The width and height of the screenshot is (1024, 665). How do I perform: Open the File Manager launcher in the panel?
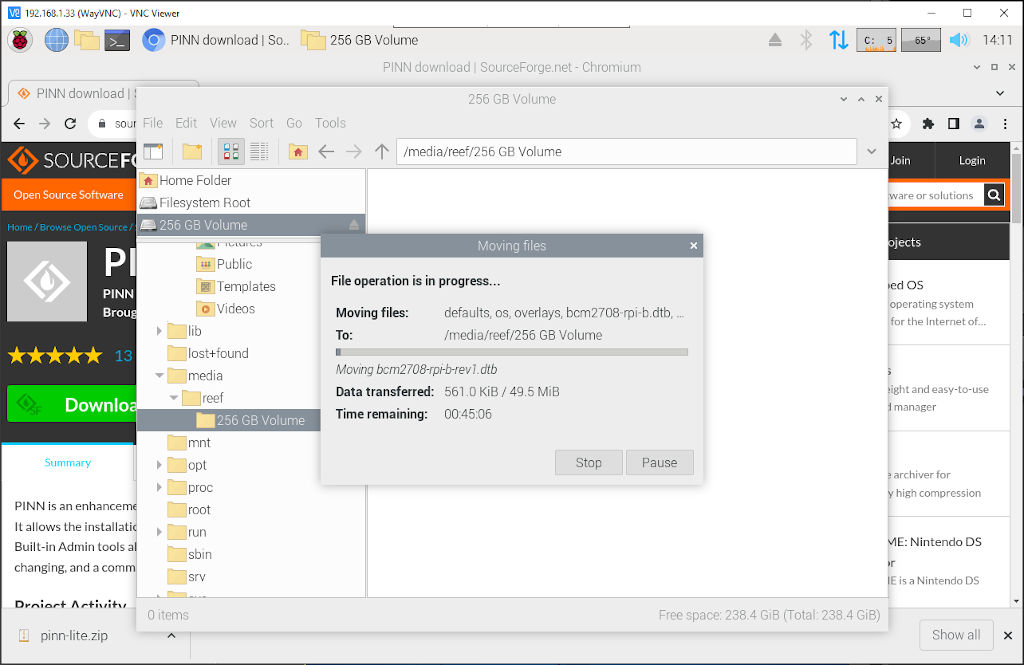pos(87,40)
